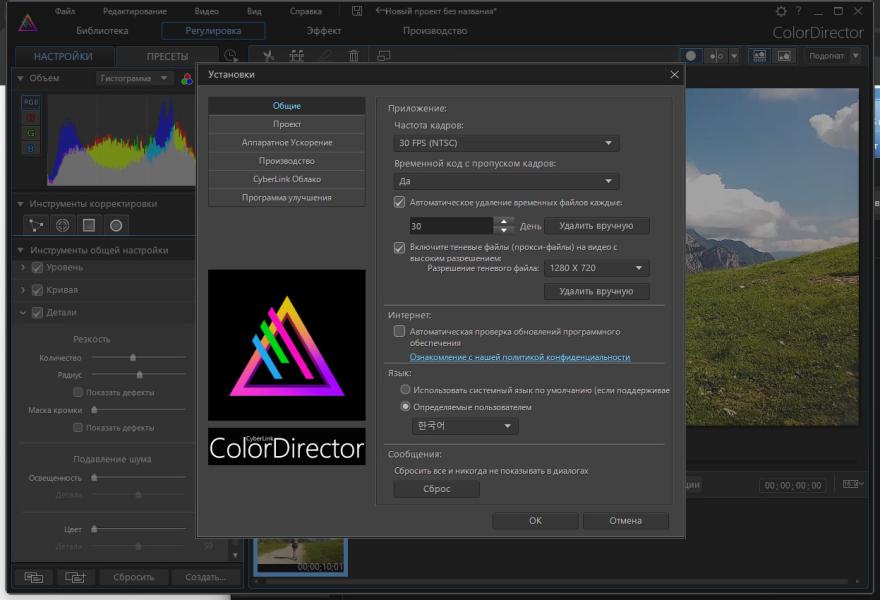Screen dimensions: 880x600
Task: Click the trash delete icon in toolbar
Action: [354, 56]
